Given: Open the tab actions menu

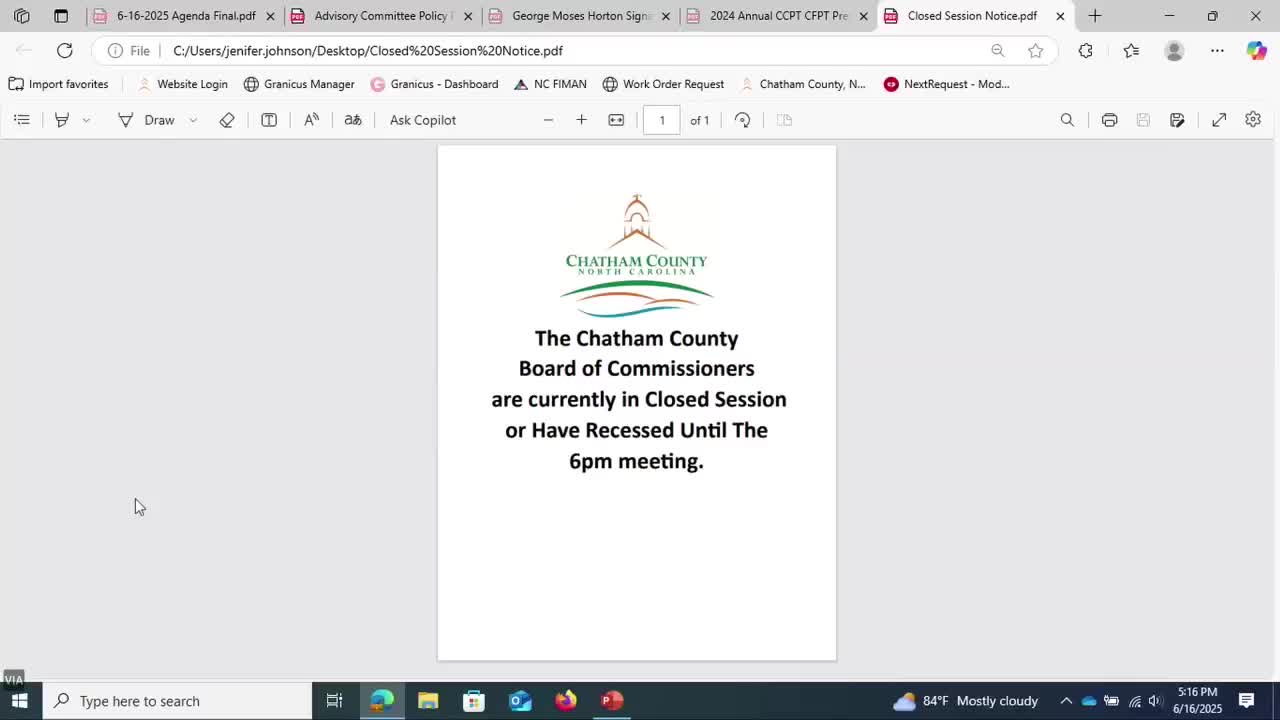Looking at the screenshot, I should [x=61, y=16].
